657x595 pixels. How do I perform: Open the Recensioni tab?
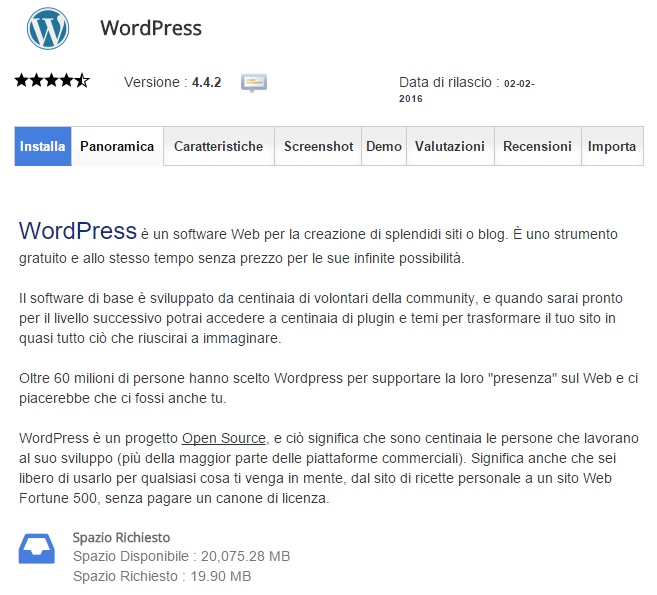(x=538, y=146)
